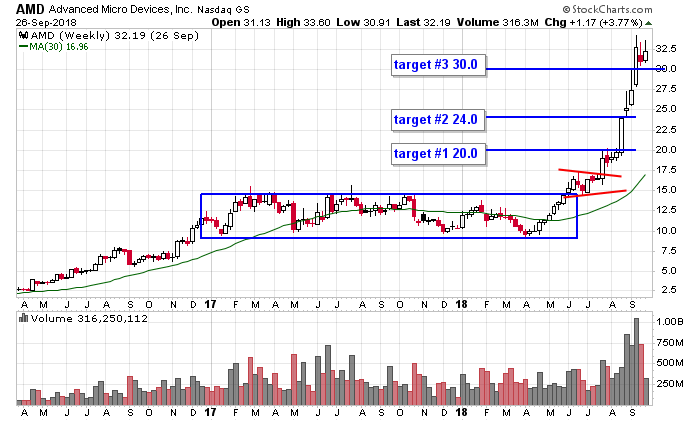Click the 26-Sep-2018 date in the header

pos(46,23)
